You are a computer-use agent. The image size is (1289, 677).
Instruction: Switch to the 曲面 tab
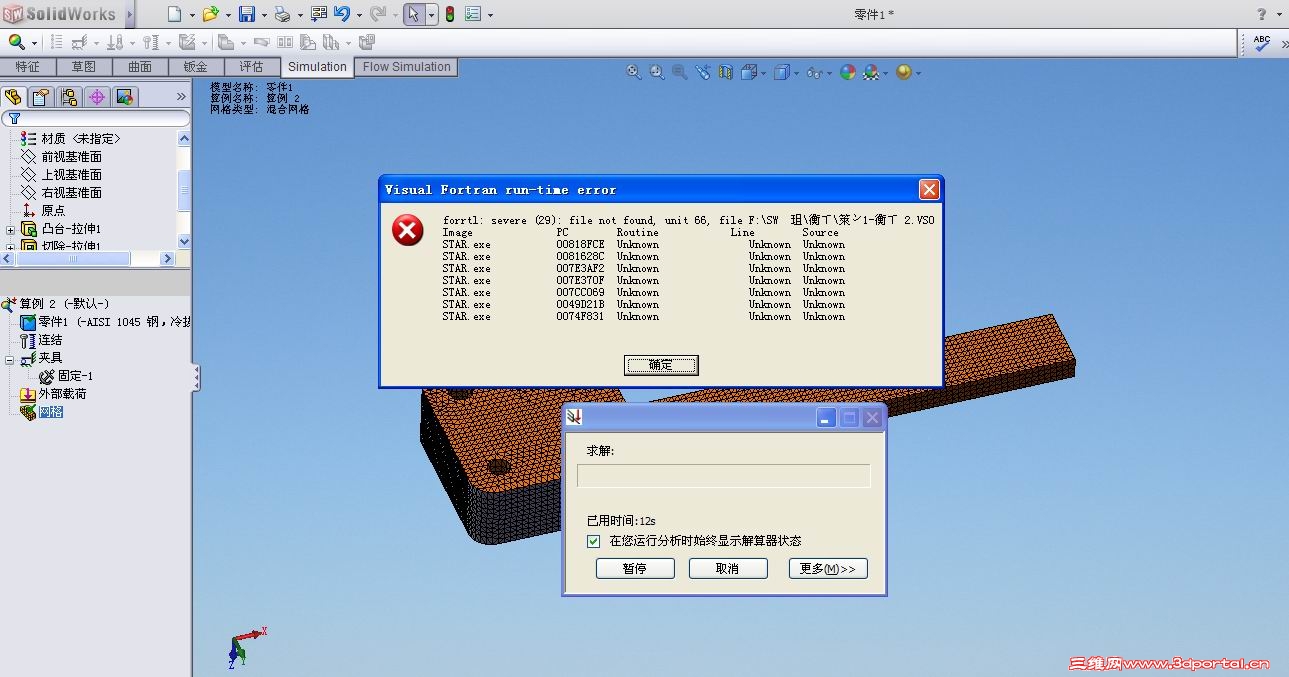click(x=140, y=67)
